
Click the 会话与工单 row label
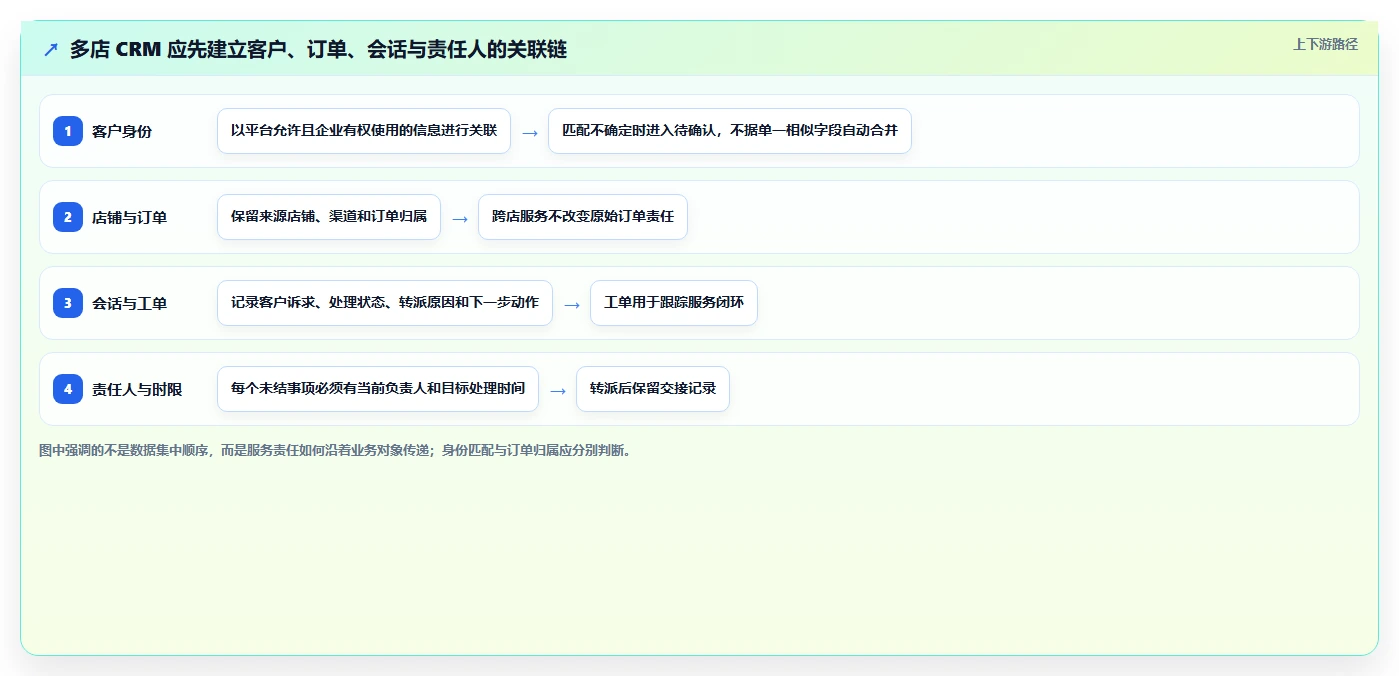click(130, 303)
